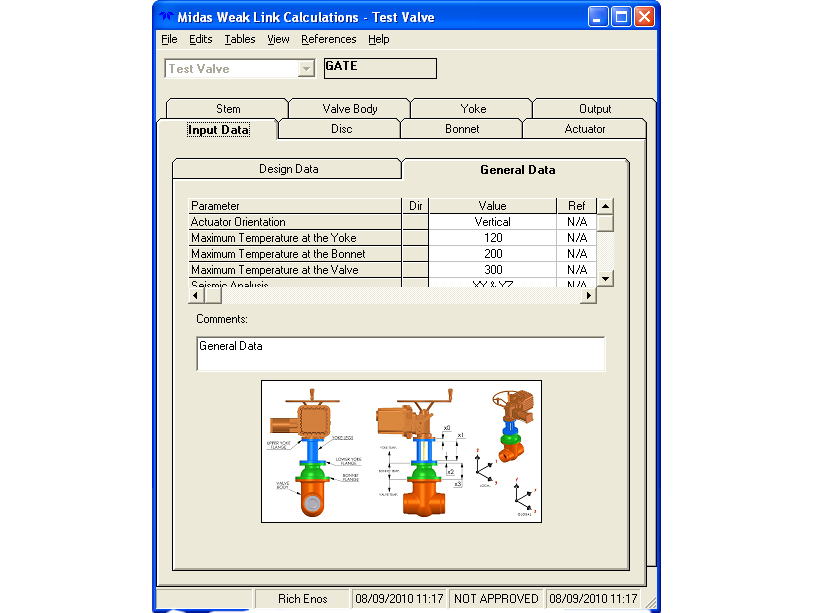Go to the Output tab

595,109
